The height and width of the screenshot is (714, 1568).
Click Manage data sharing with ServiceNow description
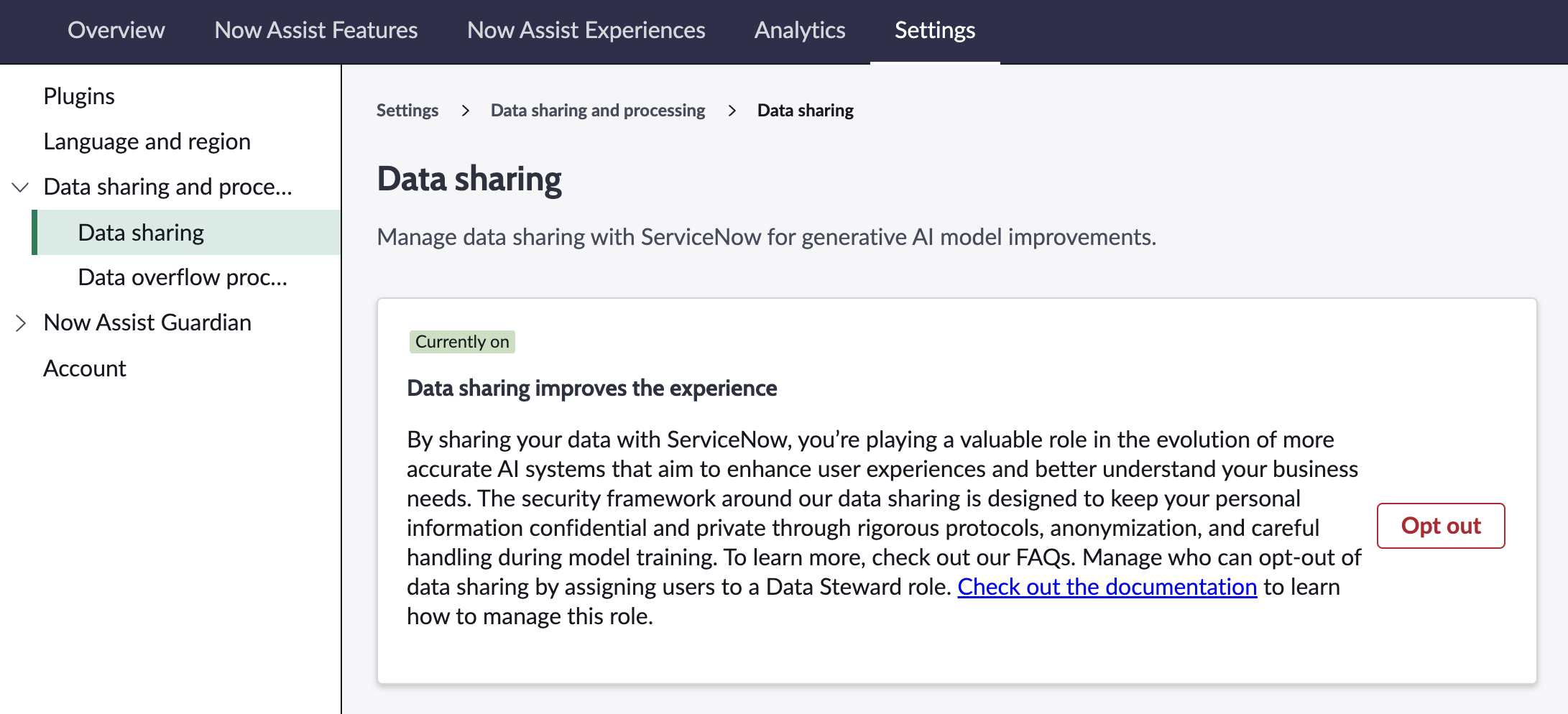click(x=767, y=237)
